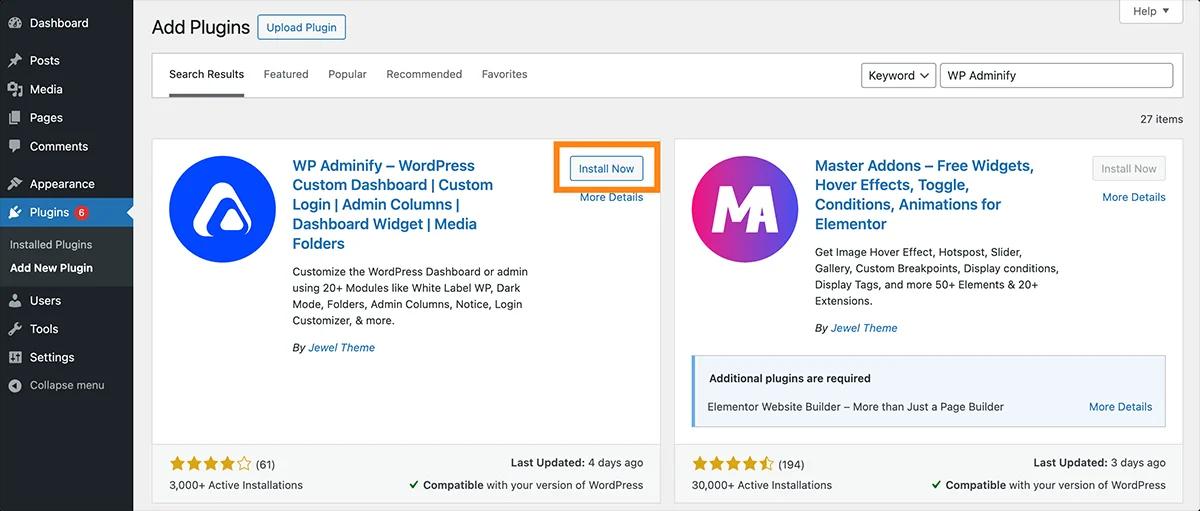Open Master Addons plugin title link
Image resolution: width=1200 pixels, height=511 pixels.
pyautogui.click(x=924, y=195)
